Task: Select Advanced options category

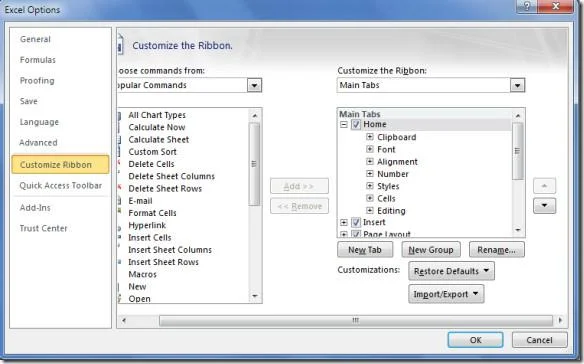Action: point(38,142)
